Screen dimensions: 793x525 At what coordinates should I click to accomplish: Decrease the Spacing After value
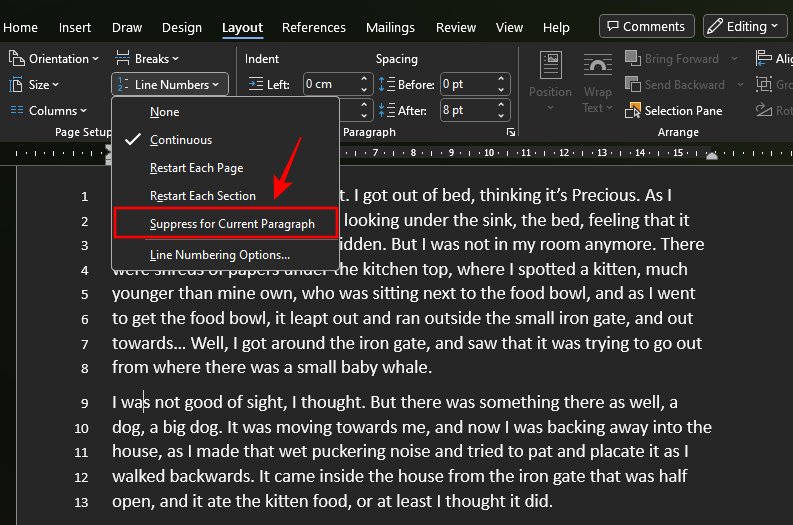click(x=501, y=115)
